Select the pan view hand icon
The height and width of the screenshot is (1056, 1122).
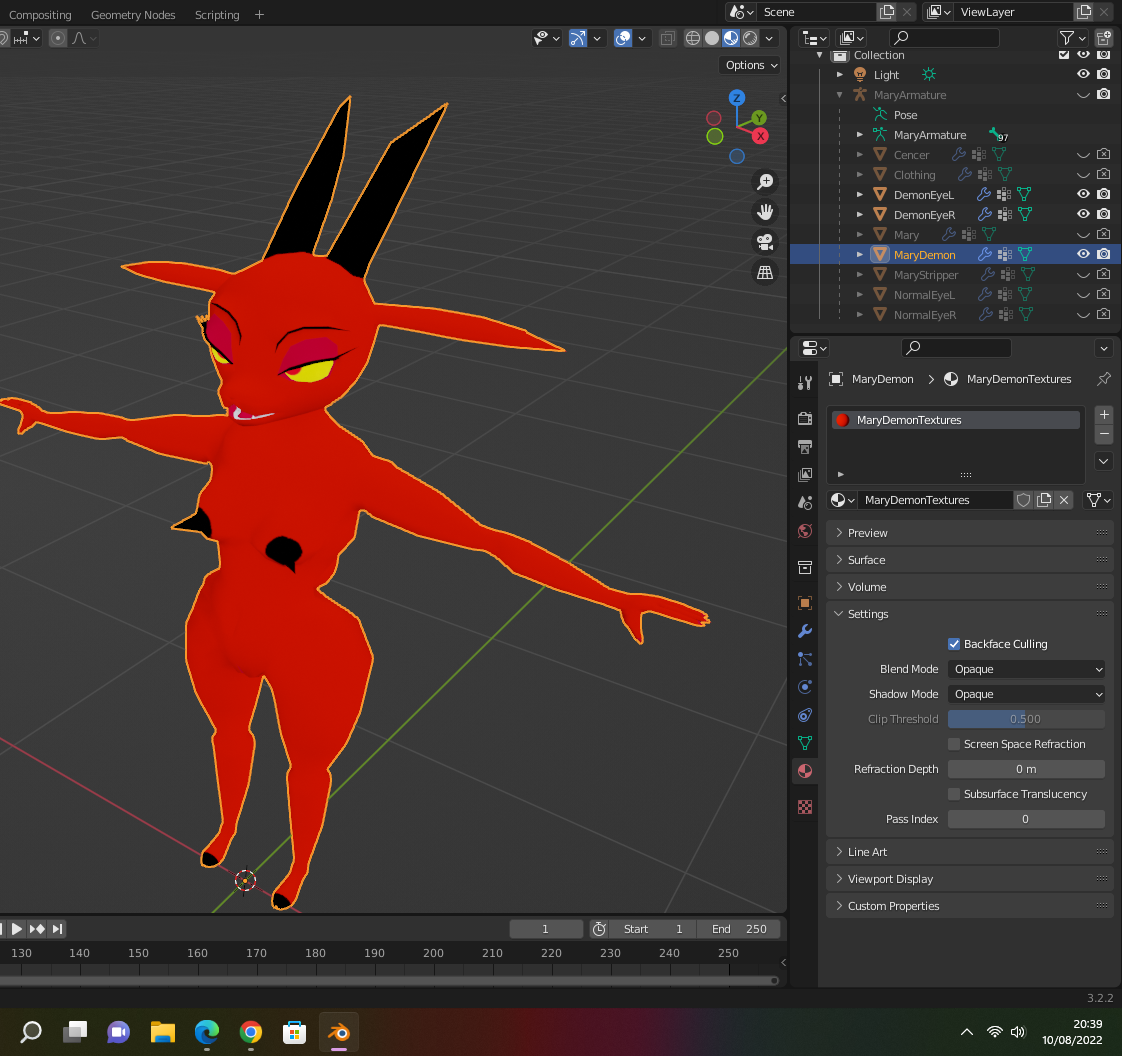point(765,212)
